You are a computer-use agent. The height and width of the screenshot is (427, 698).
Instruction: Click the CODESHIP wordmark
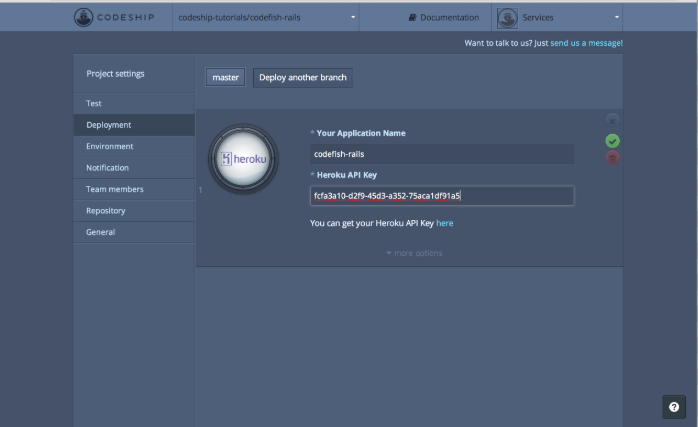pyautogui.click(x=126, y=17)
